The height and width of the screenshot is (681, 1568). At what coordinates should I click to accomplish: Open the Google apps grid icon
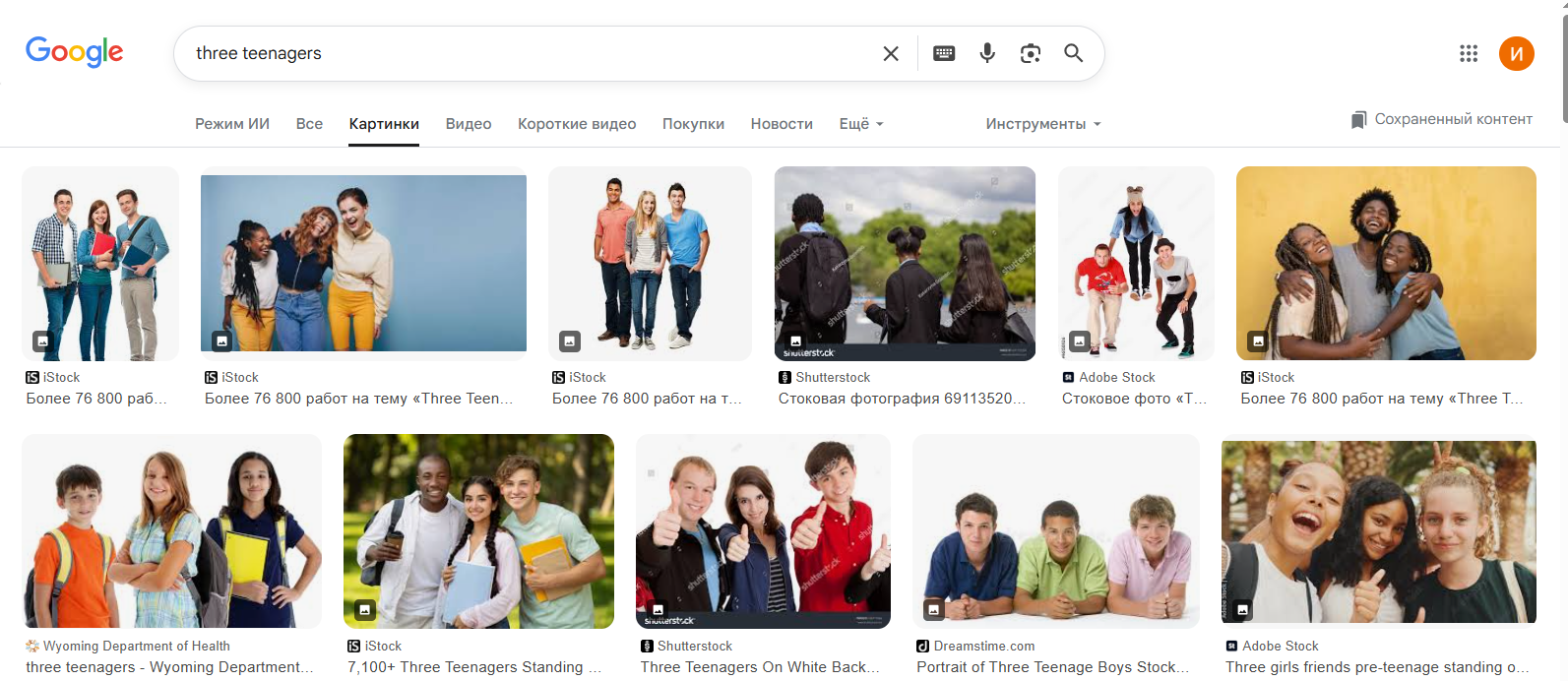(x=1469, y=53)
